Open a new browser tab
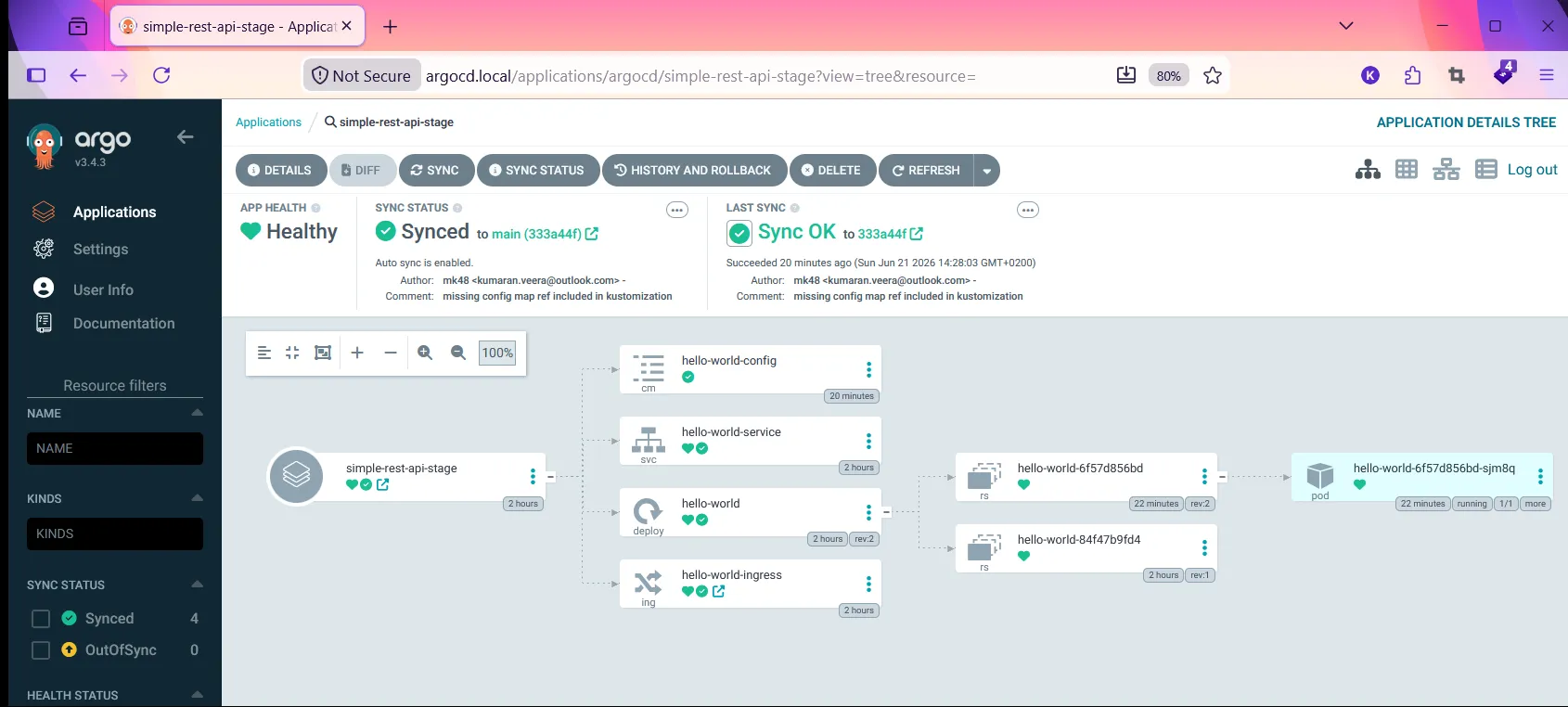1568x707 pixels. tap(391, 27)
